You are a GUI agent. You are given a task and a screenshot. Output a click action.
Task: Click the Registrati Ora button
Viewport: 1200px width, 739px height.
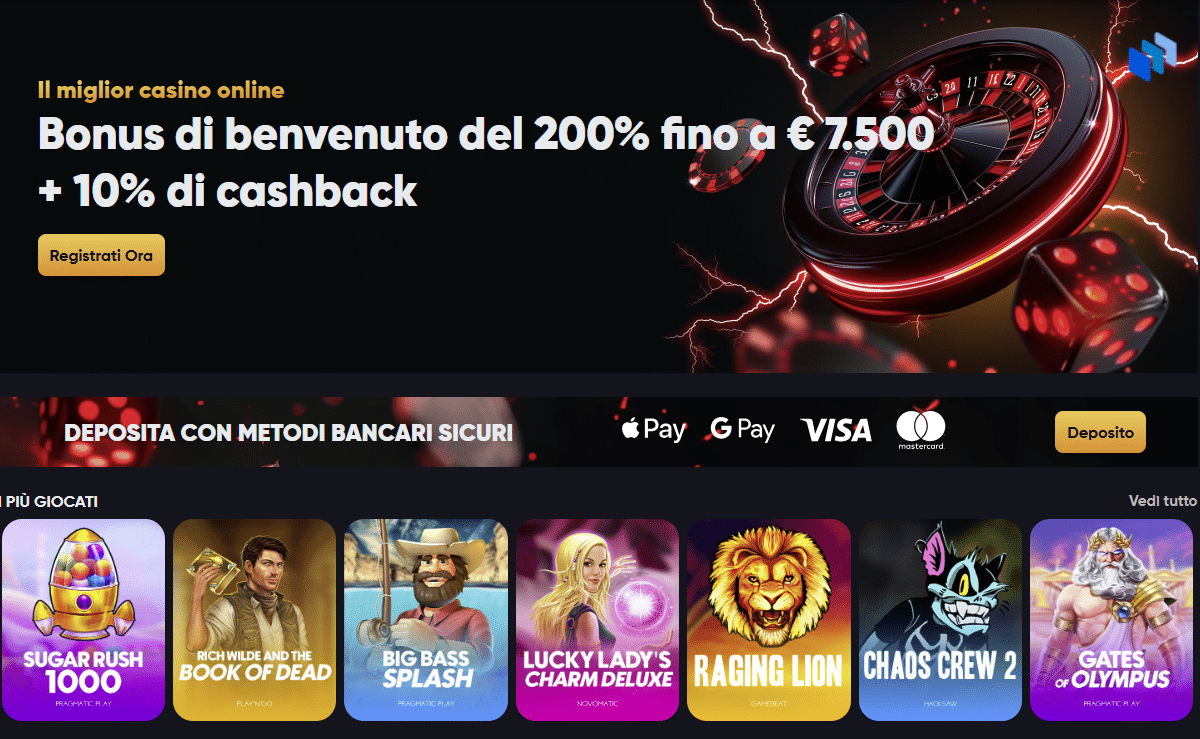click(101, 255)
